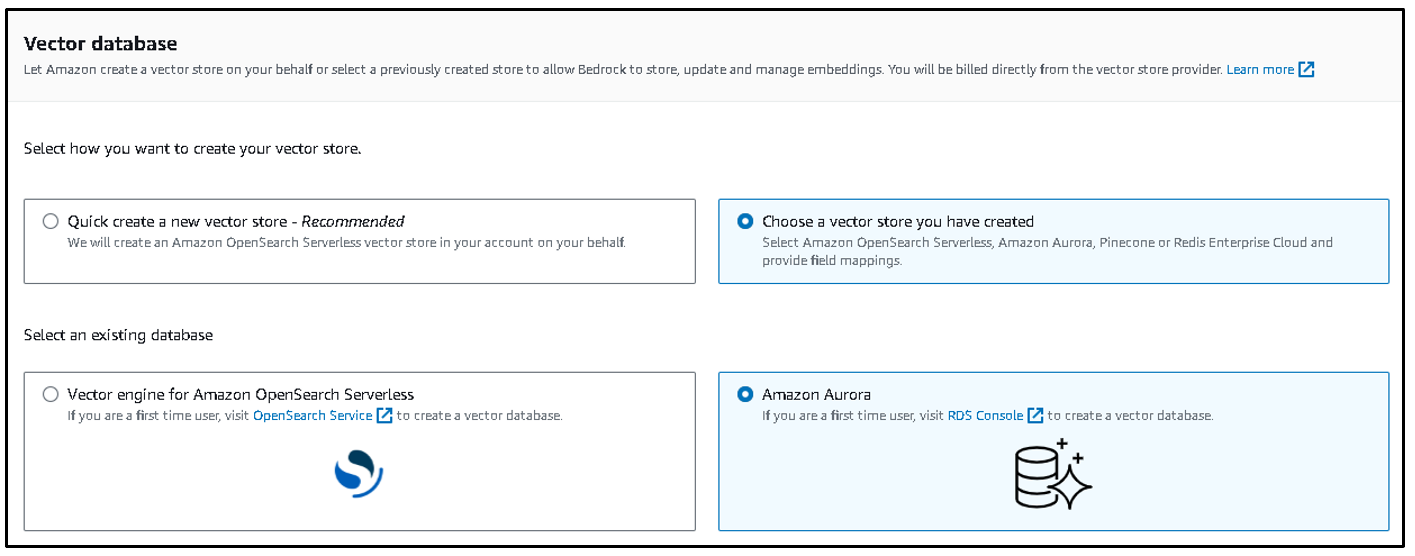1415x556 pixels.
Task: Click the Quick create card description text
Action: point(346,243)
